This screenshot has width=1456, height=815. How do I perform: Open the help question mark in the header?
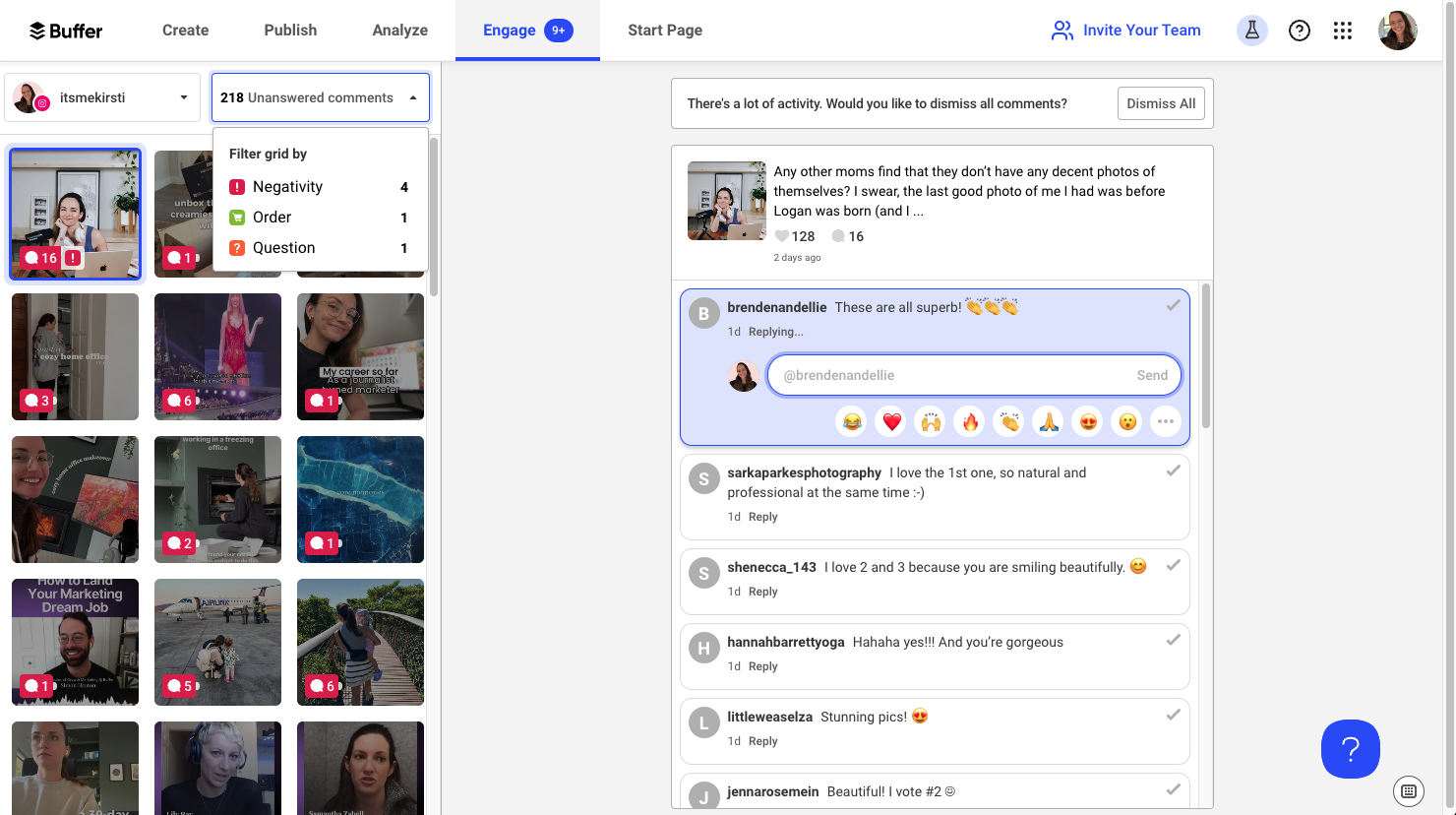coord(1299,31)
